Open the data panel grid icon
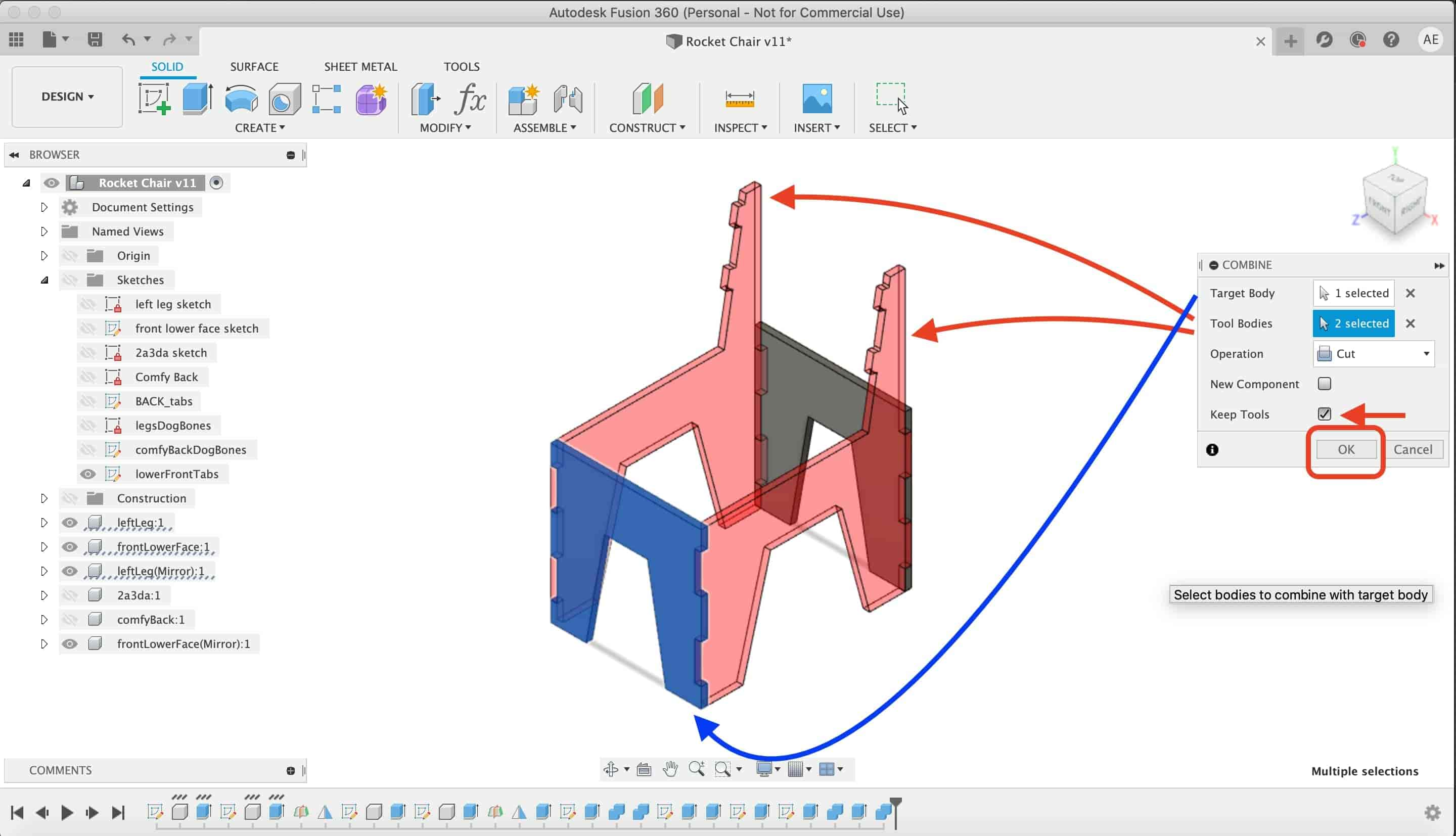The height and width of the screenshot is (836, 1456). 16,39
